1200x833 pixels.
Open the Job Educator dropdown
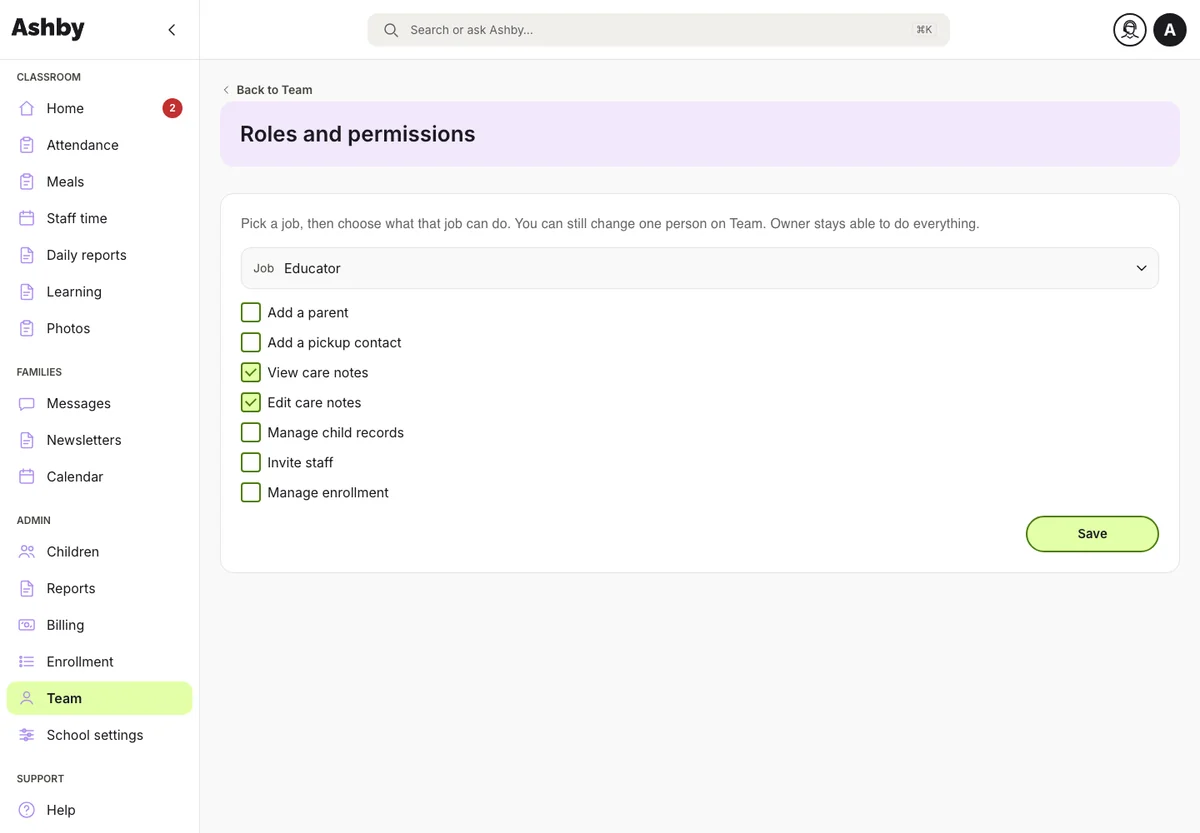[699, 268]
